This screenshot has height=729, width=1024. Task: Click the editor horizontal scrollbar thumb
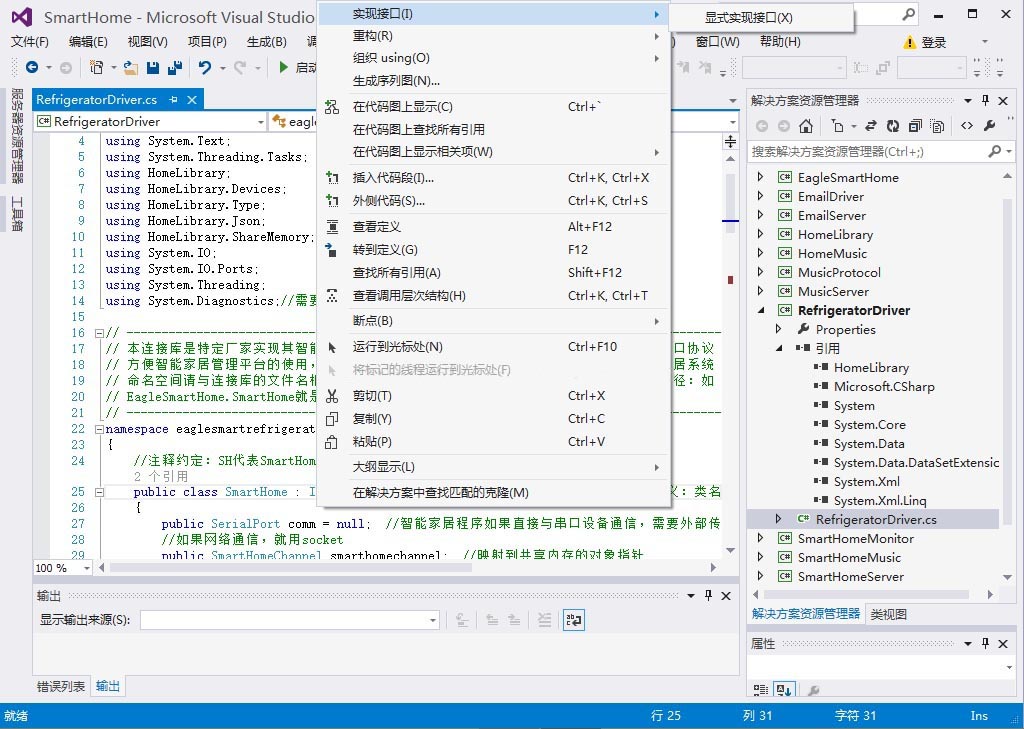click(x=290, y=568)
